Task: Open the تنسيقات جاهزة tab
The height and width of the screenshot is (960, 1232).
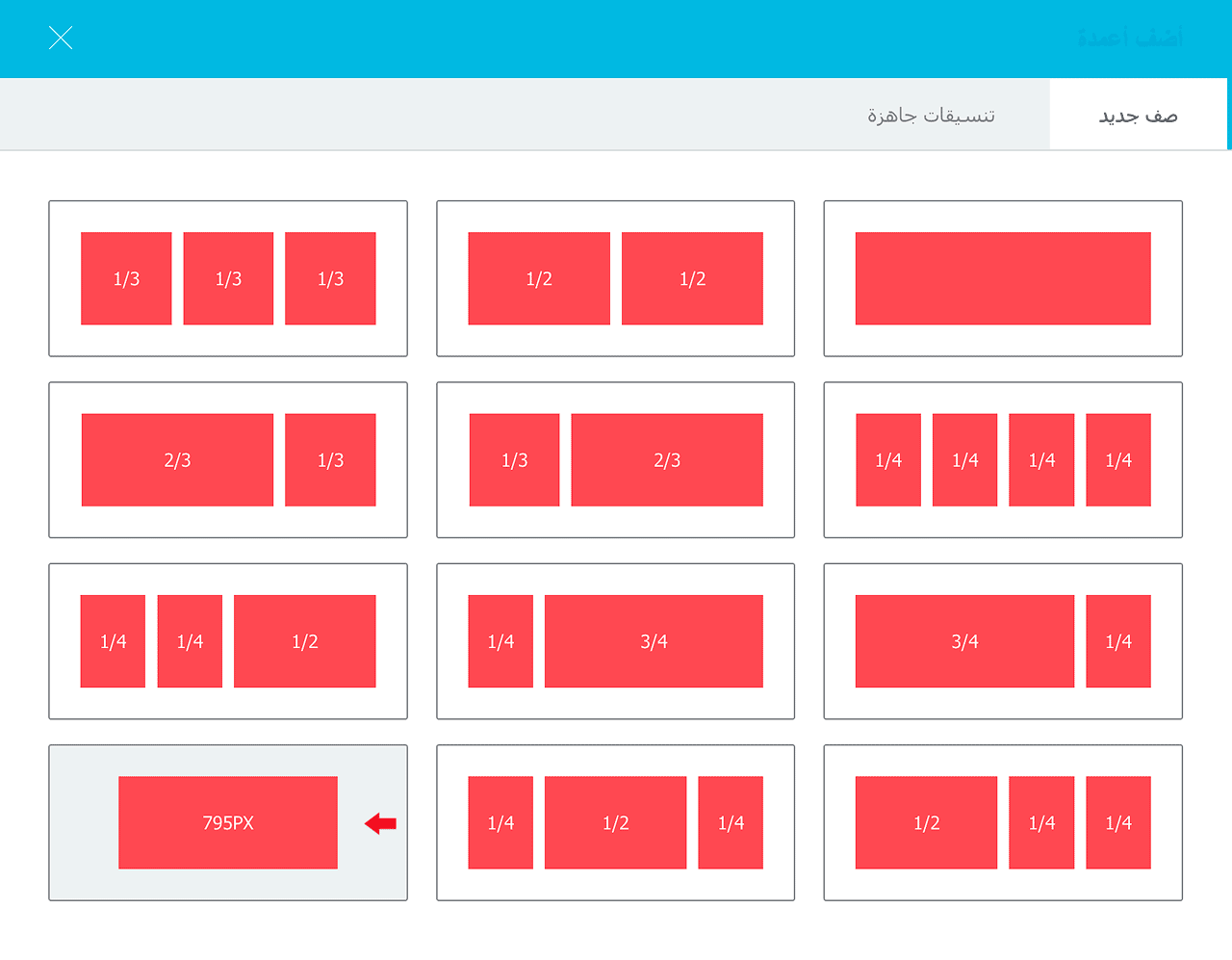Action: tap(931, 116)
